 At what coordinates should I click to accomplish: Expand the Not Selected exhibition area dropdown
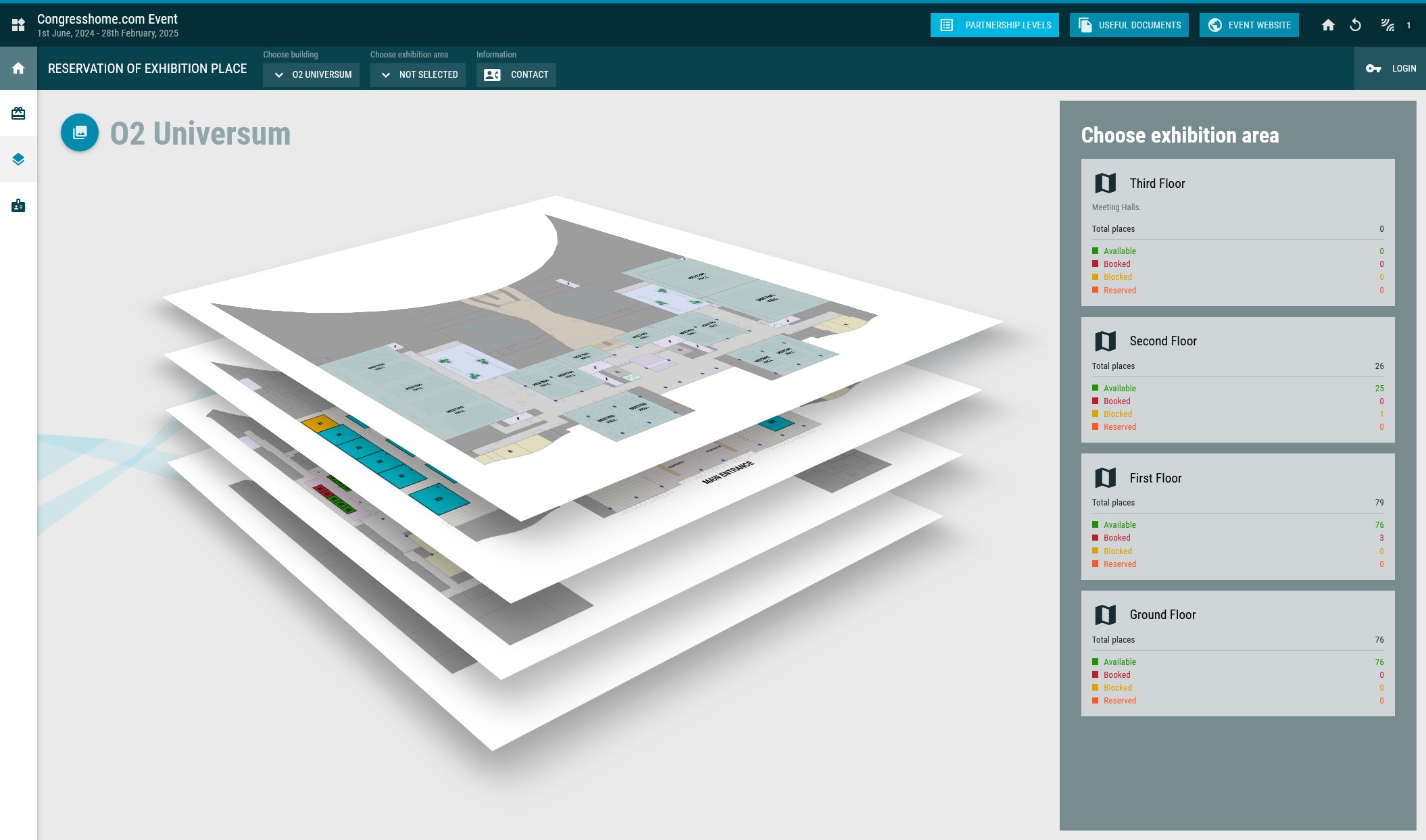click(418, 74)
